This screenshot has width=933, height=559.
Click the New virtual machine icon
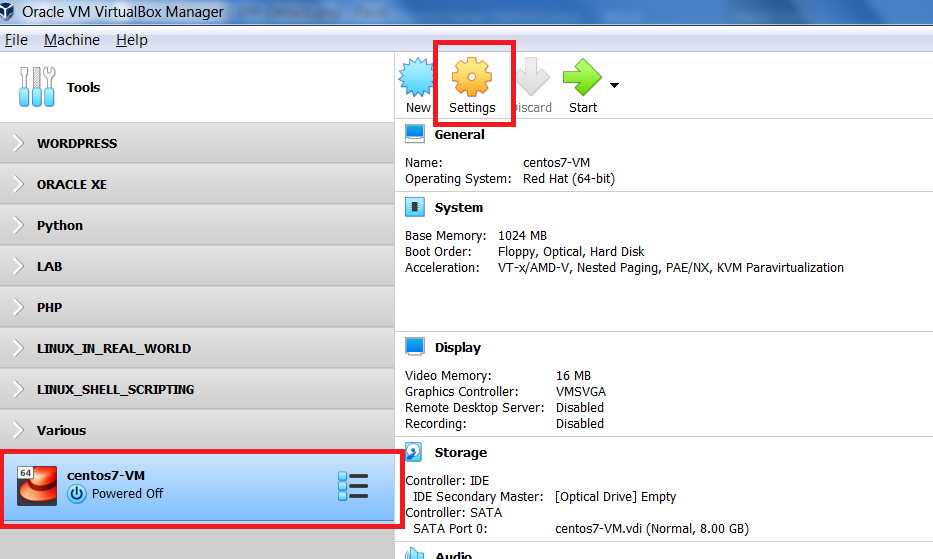coord(416,78)
